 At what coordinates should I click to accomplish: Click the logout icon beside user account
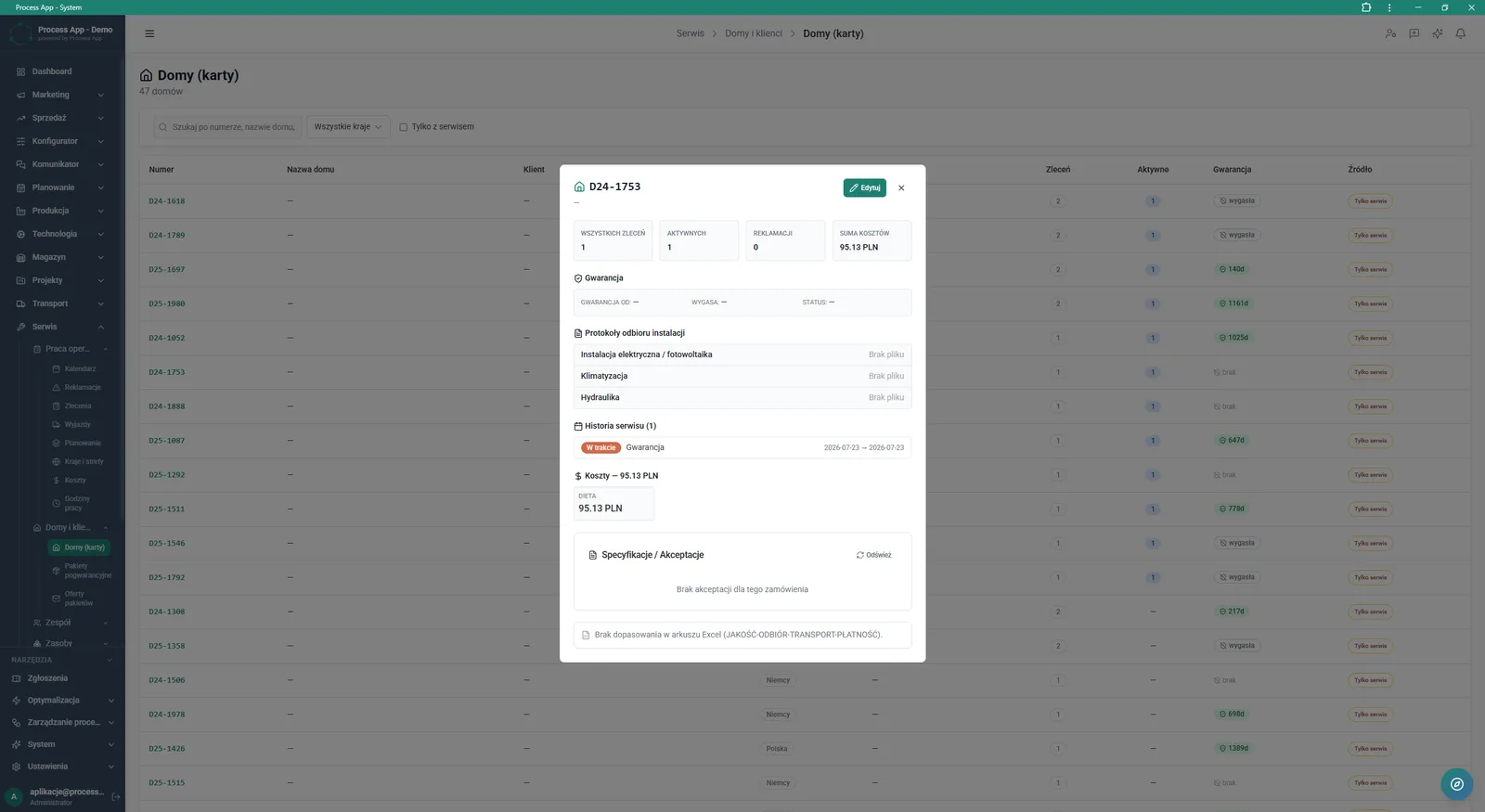(x=116, y=796)
